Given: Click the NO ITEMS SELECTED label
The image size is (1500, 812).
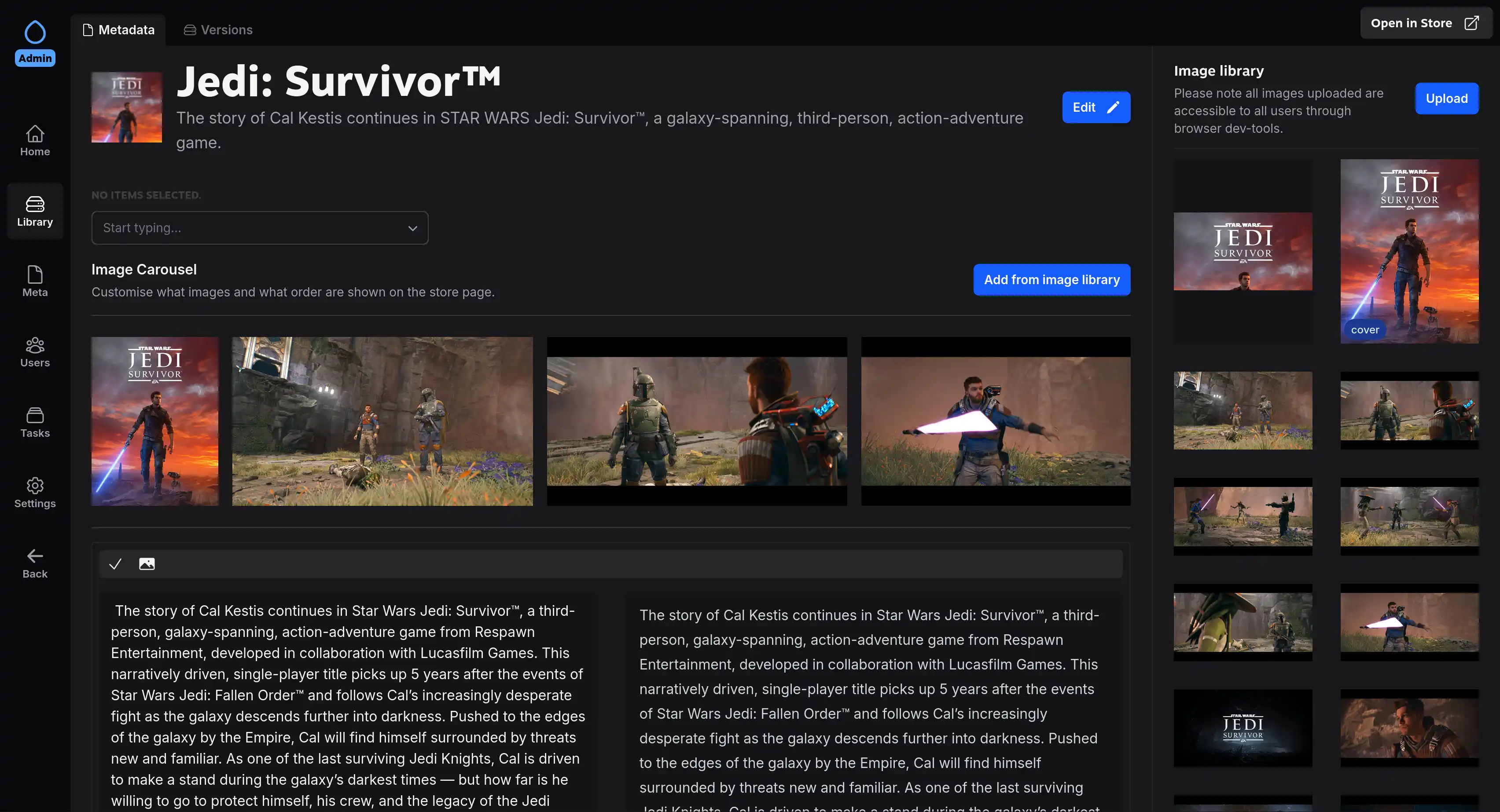Looking at the screenshot, I should pyautogui.click(x=146, y=195).
